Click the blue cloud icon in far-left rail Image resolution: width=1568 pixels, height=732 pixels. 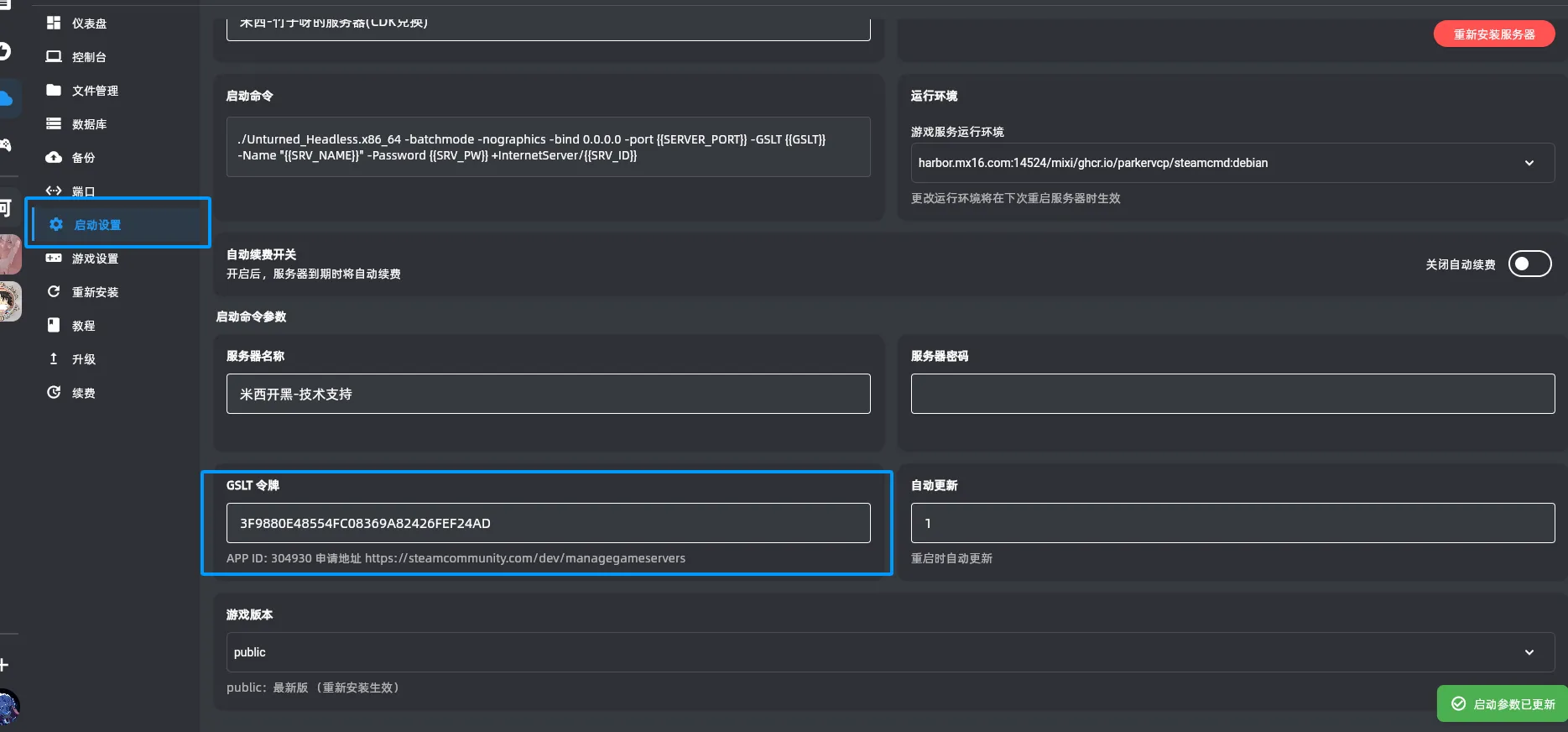[x=6, y=98]
